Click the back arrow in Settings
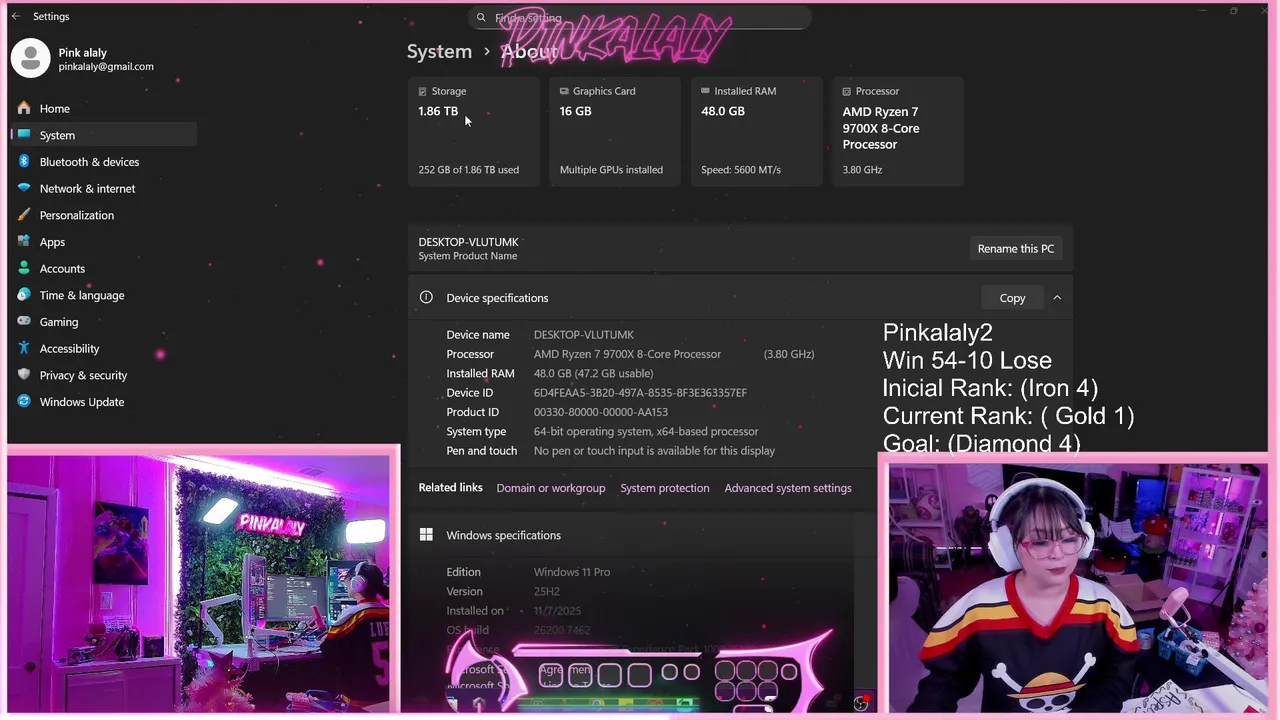The image size is (1280, 720). click(15, 17)
